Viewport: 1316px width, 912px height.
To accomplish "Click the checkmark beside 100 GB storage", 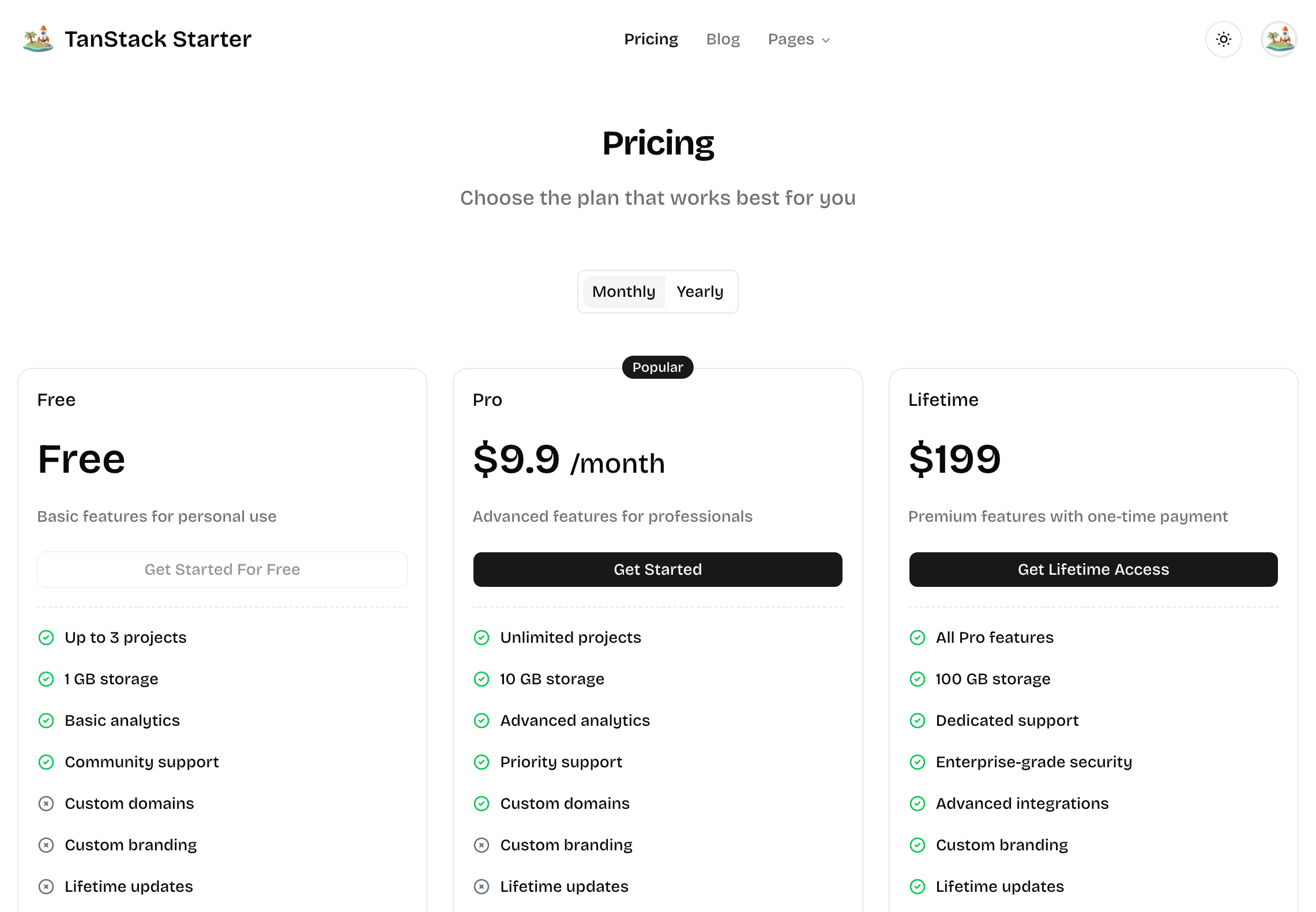I will pyautogui.click(x=918, y=679).
